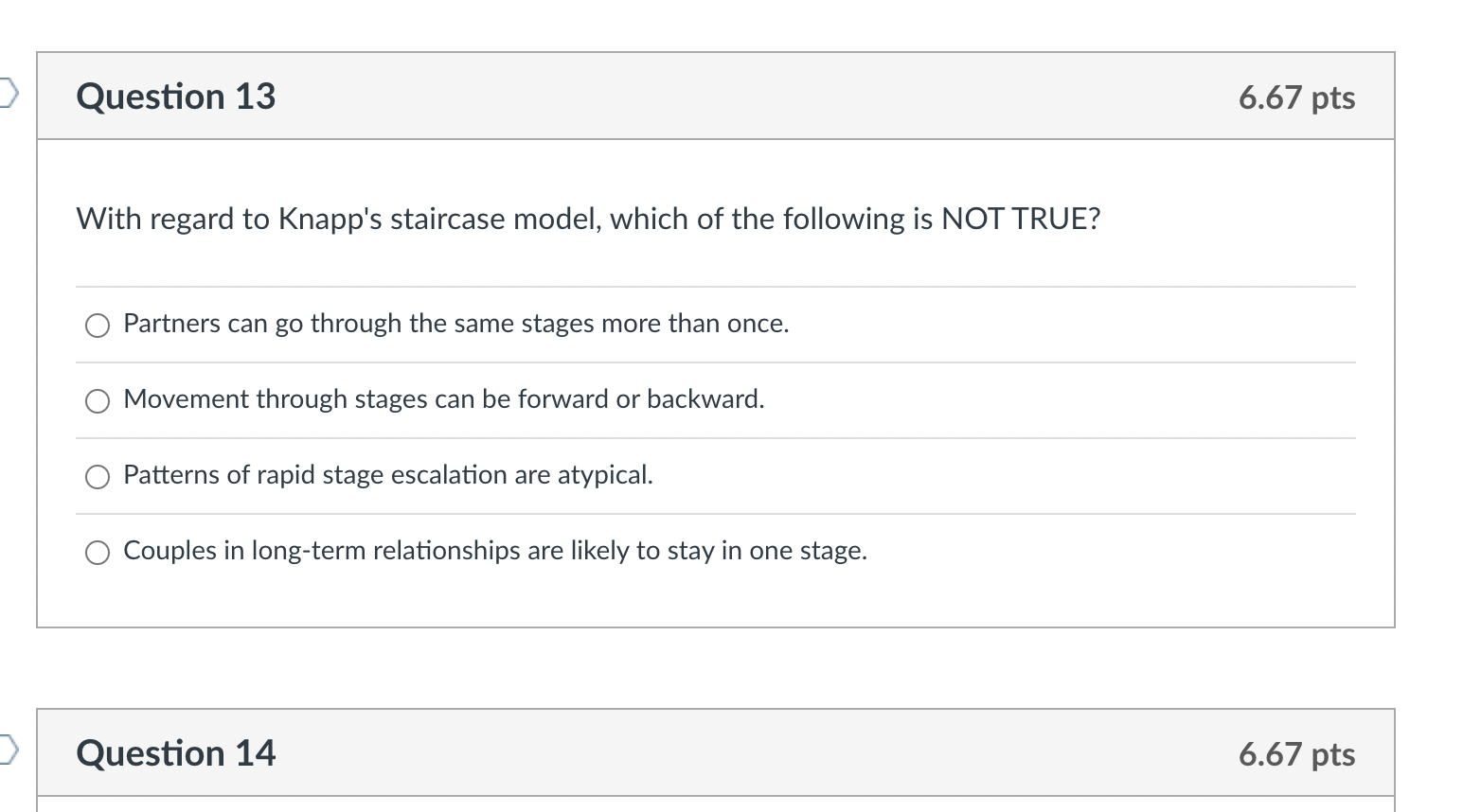Select answer stating rapid escalation is atypical
1481x812 pixels.
pyautogui.click(x=97, y=477)
